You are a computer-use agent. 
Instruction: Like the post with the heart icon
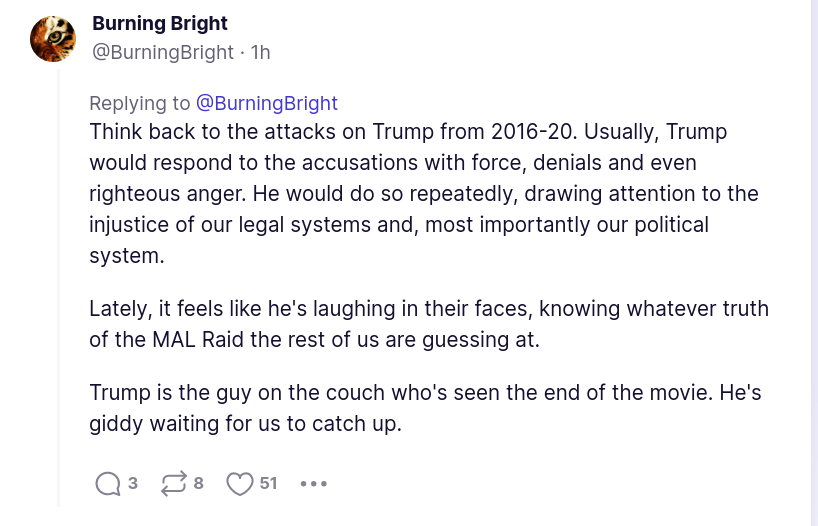tap(239, 484)
